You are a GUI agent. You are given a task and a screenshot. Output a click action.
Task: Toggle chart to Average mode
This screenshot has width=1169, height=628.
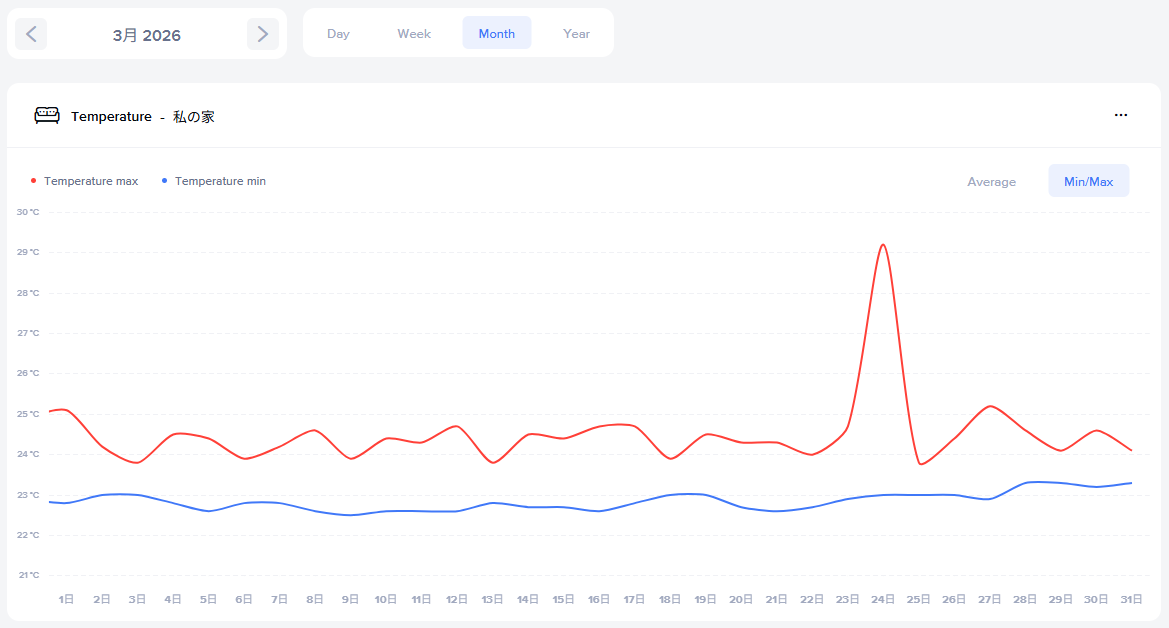point(991,182)
